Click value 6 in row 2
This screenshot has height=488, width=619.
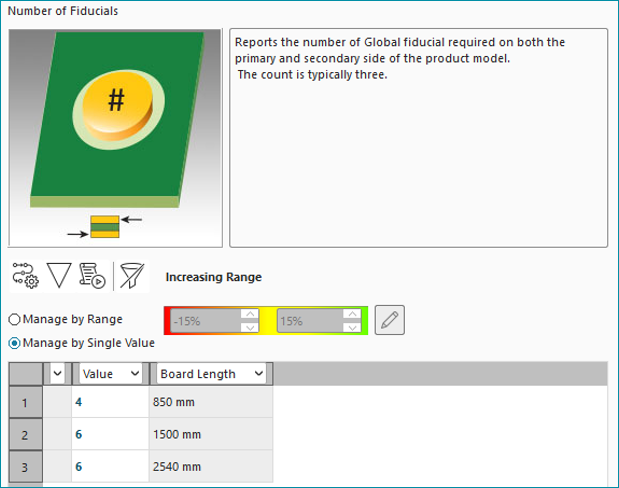[110, 434]
